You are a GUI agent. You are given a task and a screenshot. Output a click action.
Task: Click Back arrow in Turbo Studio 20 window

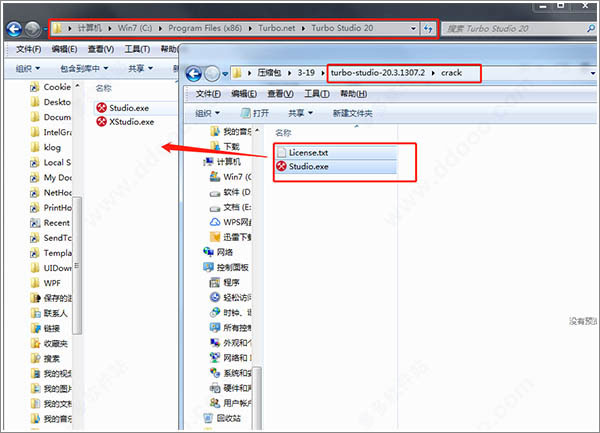pos(15,29)
